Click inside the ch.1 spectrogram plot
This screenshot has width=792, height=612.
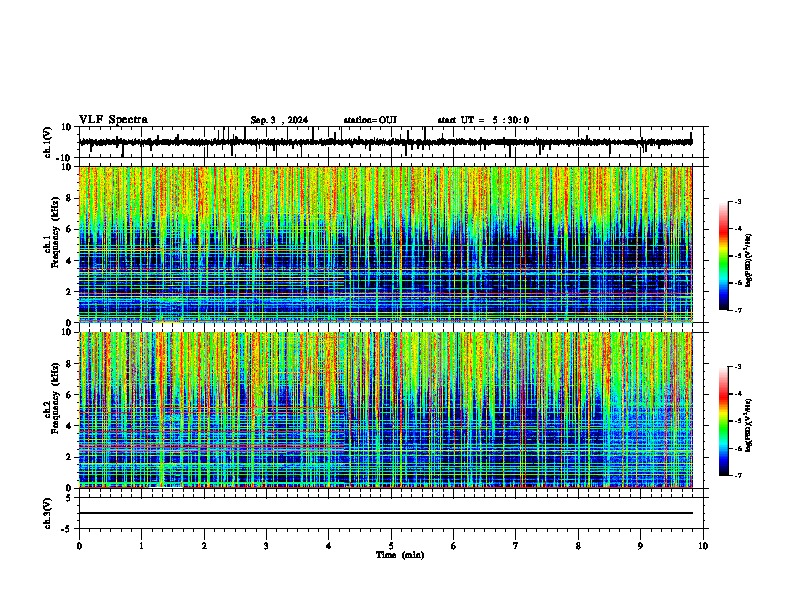(x=386, y=244)
